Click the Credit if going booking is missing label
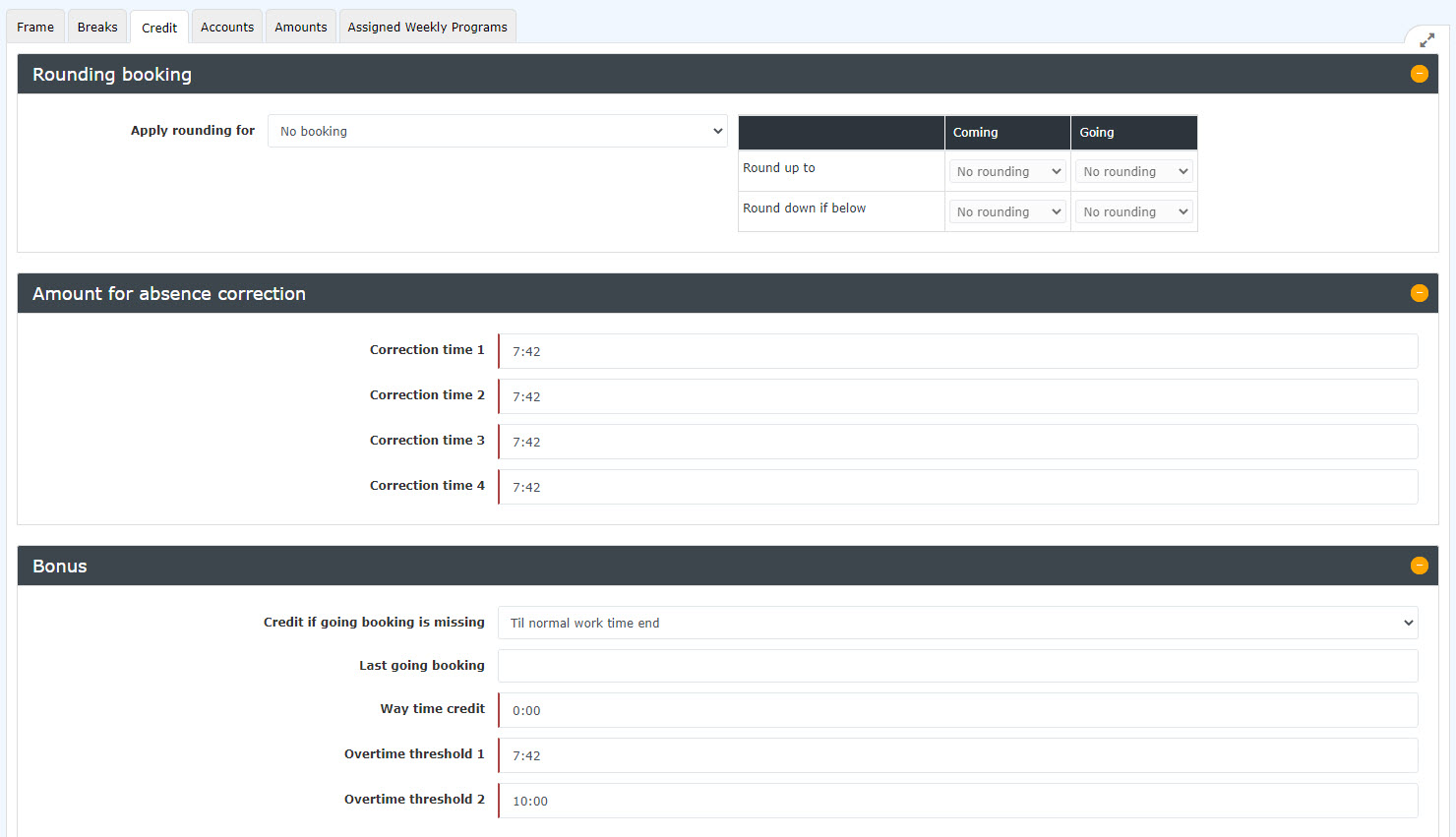 tap(374, 623)
